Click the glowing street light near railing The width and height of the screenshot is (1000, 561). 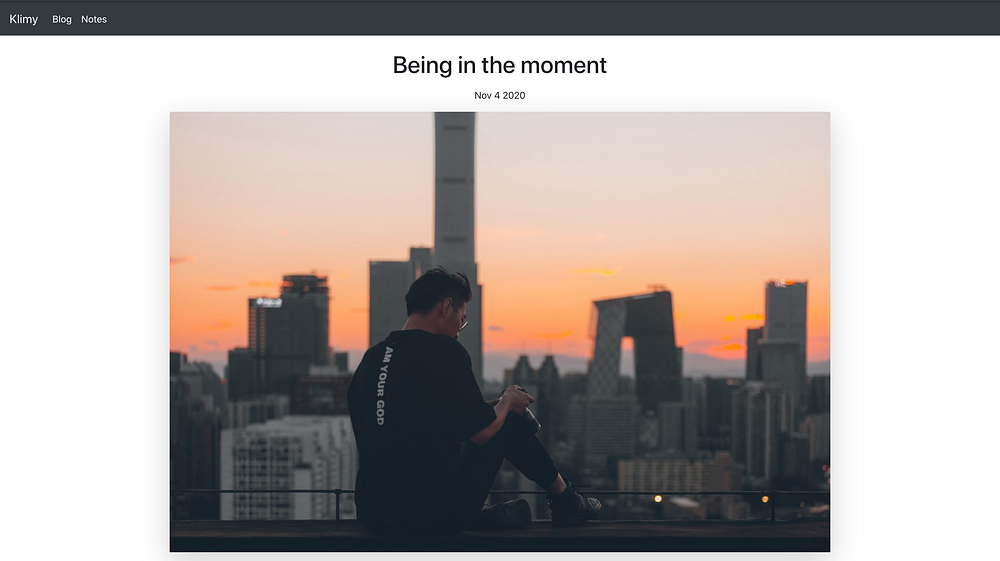[x=658, y=499]
